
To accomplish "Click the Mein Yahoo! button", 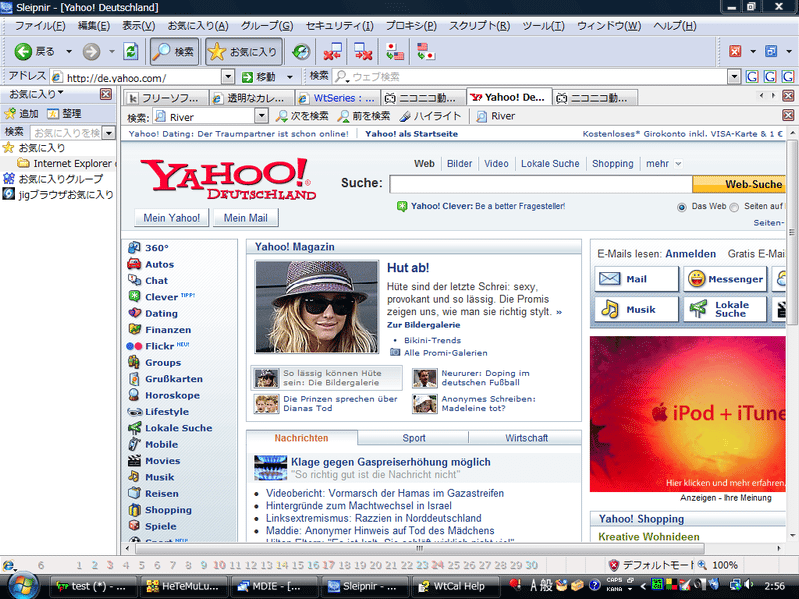I will [x=172, y=217].
